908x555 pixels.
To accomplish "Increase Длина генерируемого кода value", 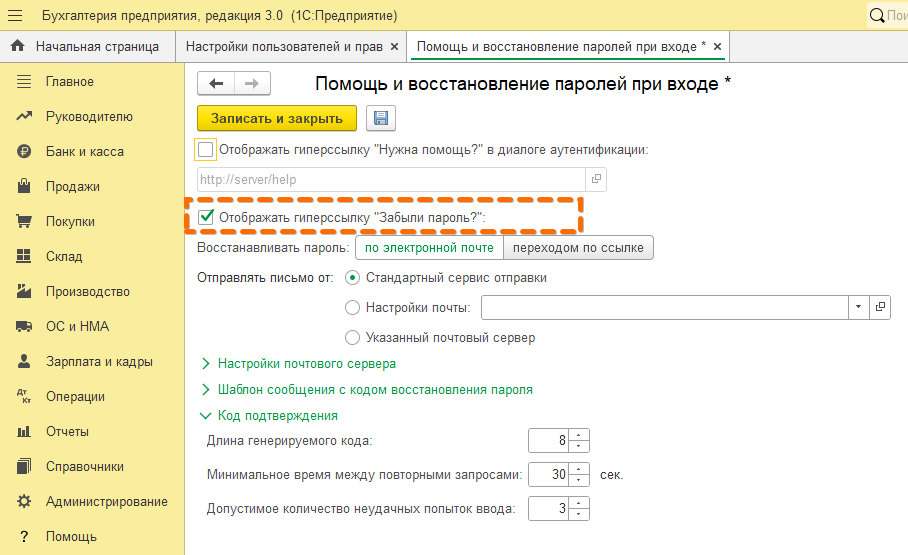I will [579, 435].
